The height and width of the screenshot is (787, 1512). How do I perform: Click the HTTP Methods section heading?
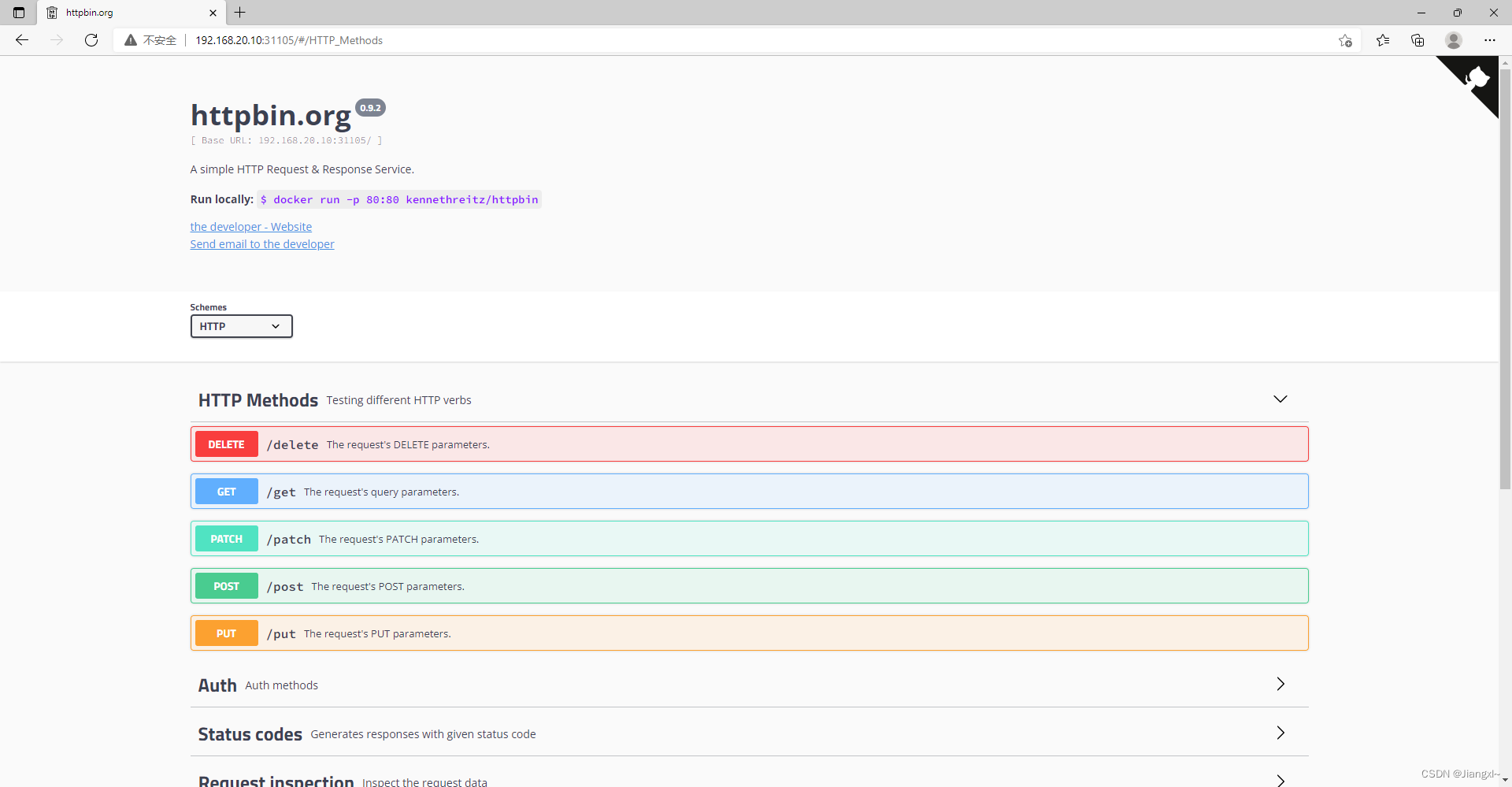(258, 400)
